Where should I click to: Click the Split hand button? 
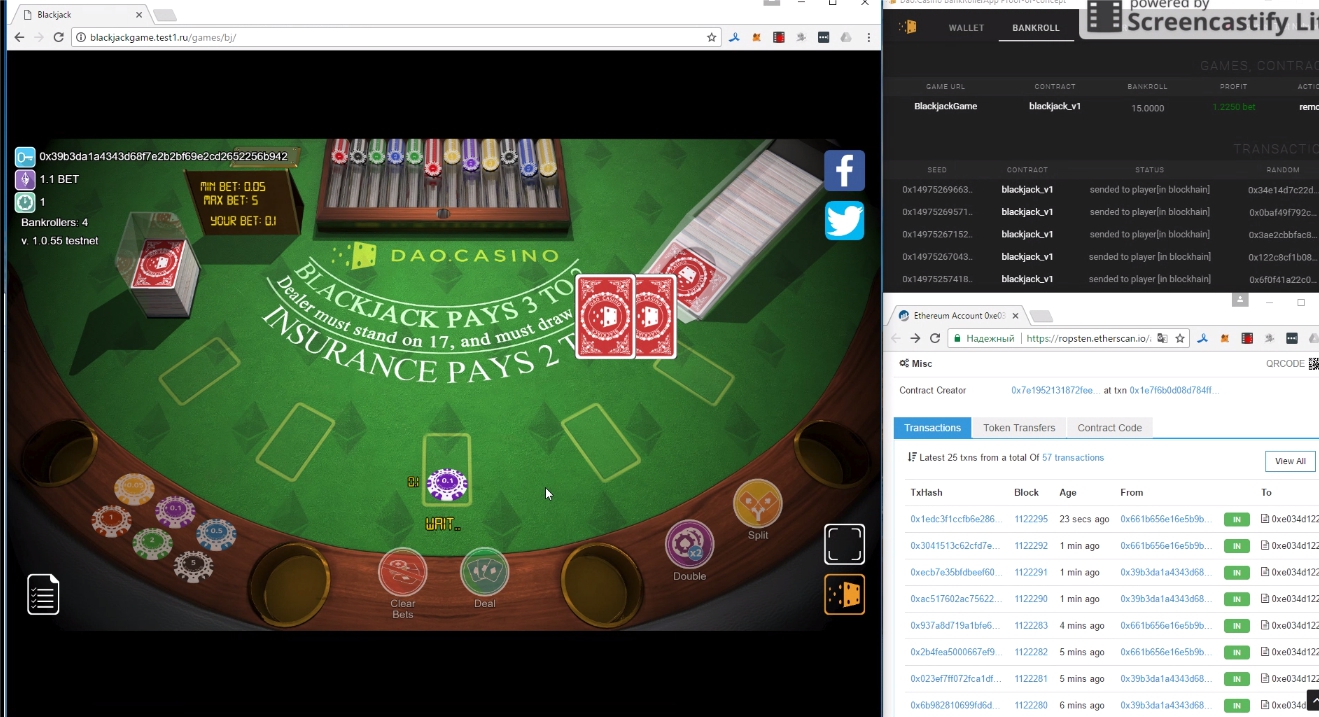click(758, 504)
